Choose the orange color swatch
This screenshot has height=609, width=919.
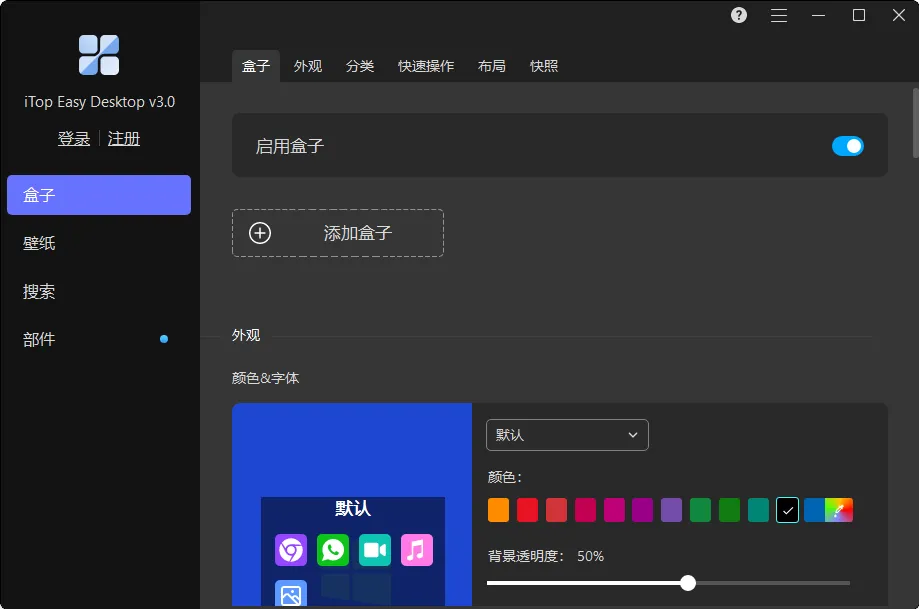[x=499, y=510]
